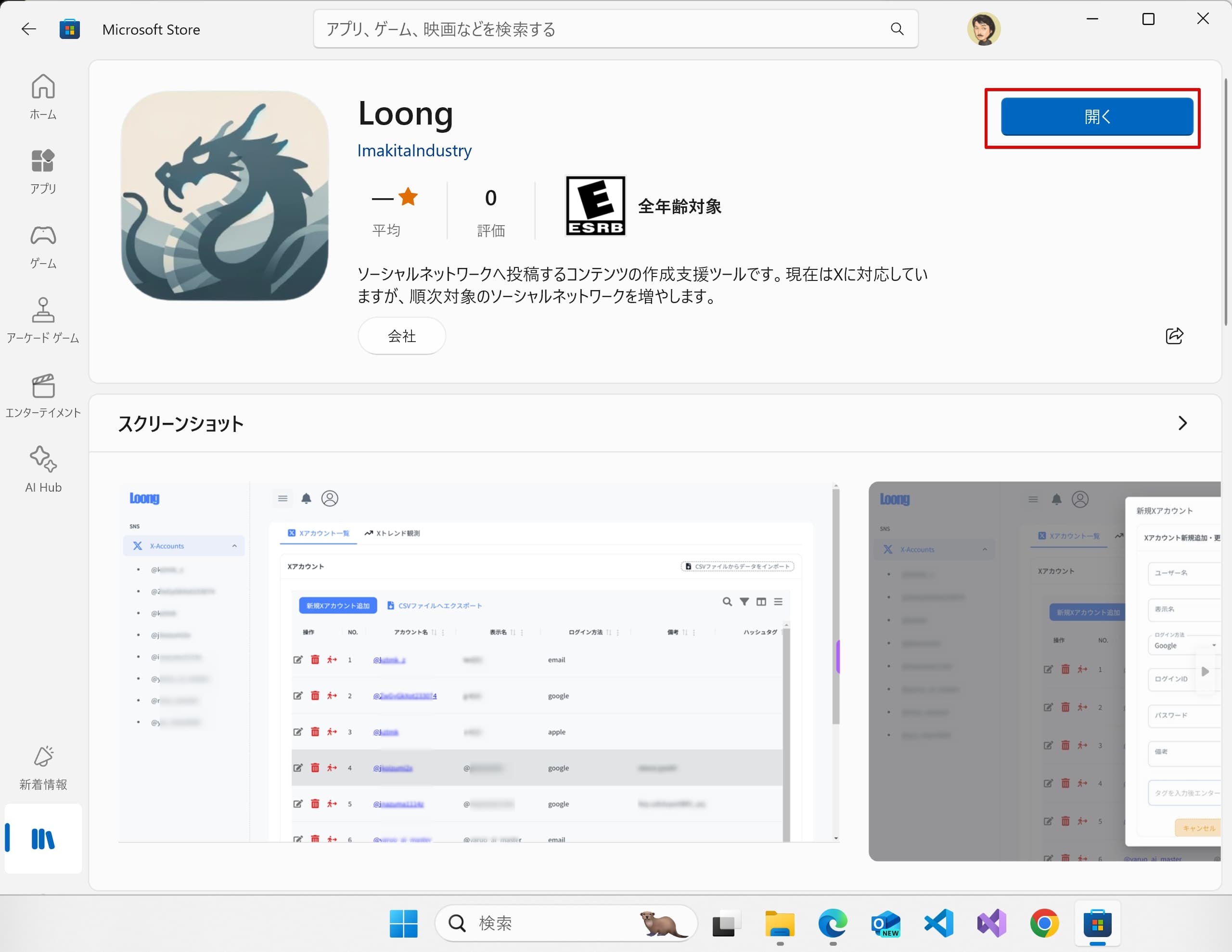The image size is (1232, 952).
Task: Launch Google Chrome from taskbar
Action: tap(1044, 923)
